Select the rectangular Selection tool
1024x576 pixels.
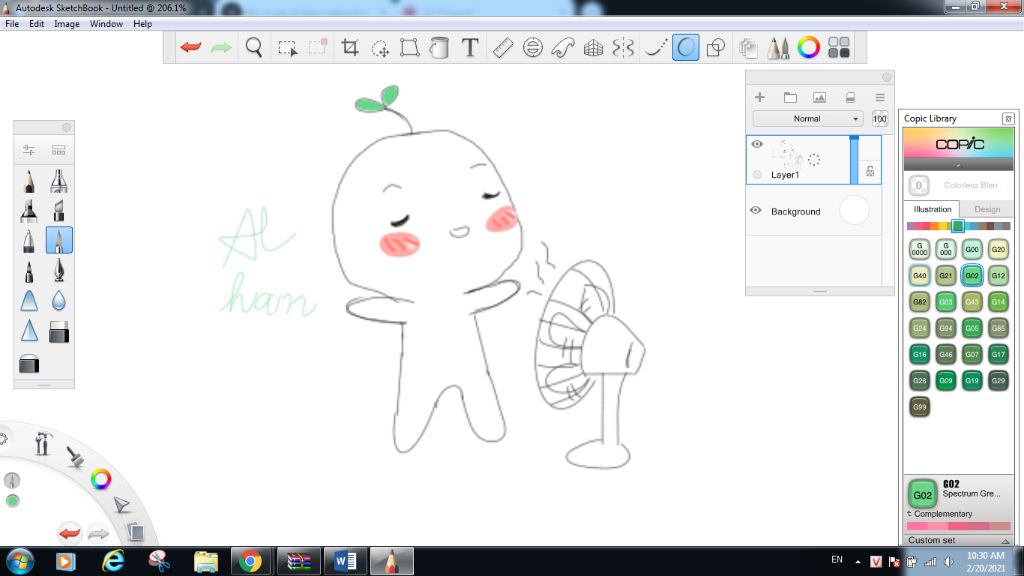click(287, 48)
